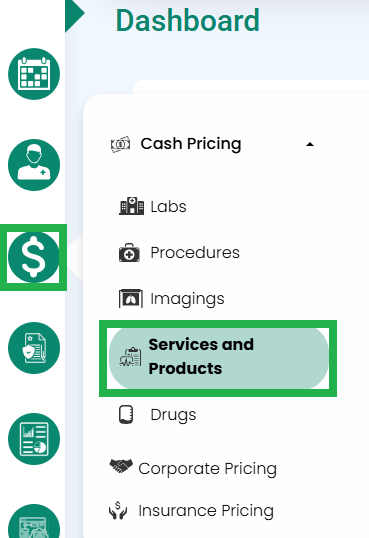Screen dimensions: 369x538
Task: Open Labs pricing
Action: click(x=169, y=207)
